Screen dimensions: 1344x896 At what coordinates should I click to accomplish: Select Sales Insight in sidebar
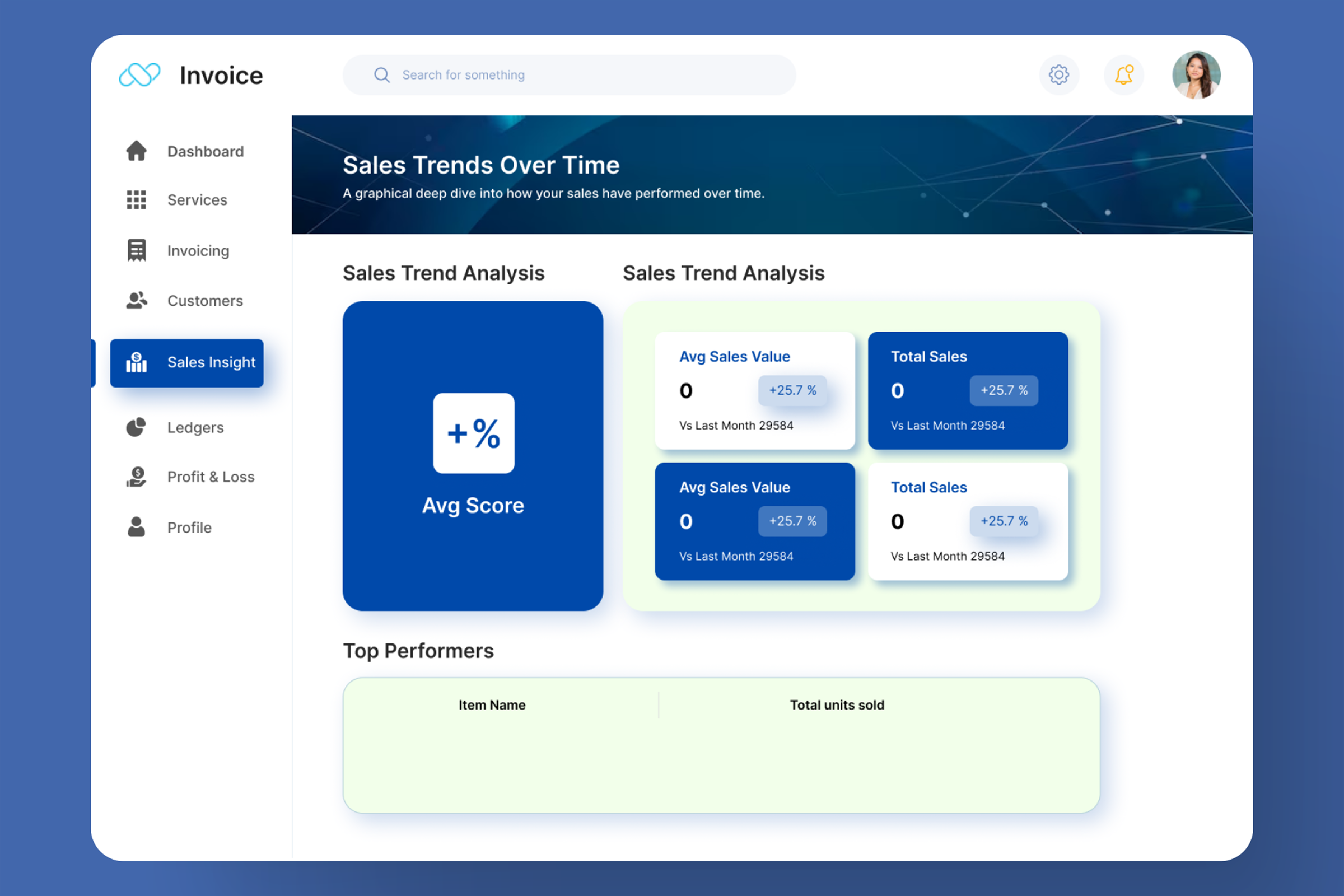click(x=187, y=363)
